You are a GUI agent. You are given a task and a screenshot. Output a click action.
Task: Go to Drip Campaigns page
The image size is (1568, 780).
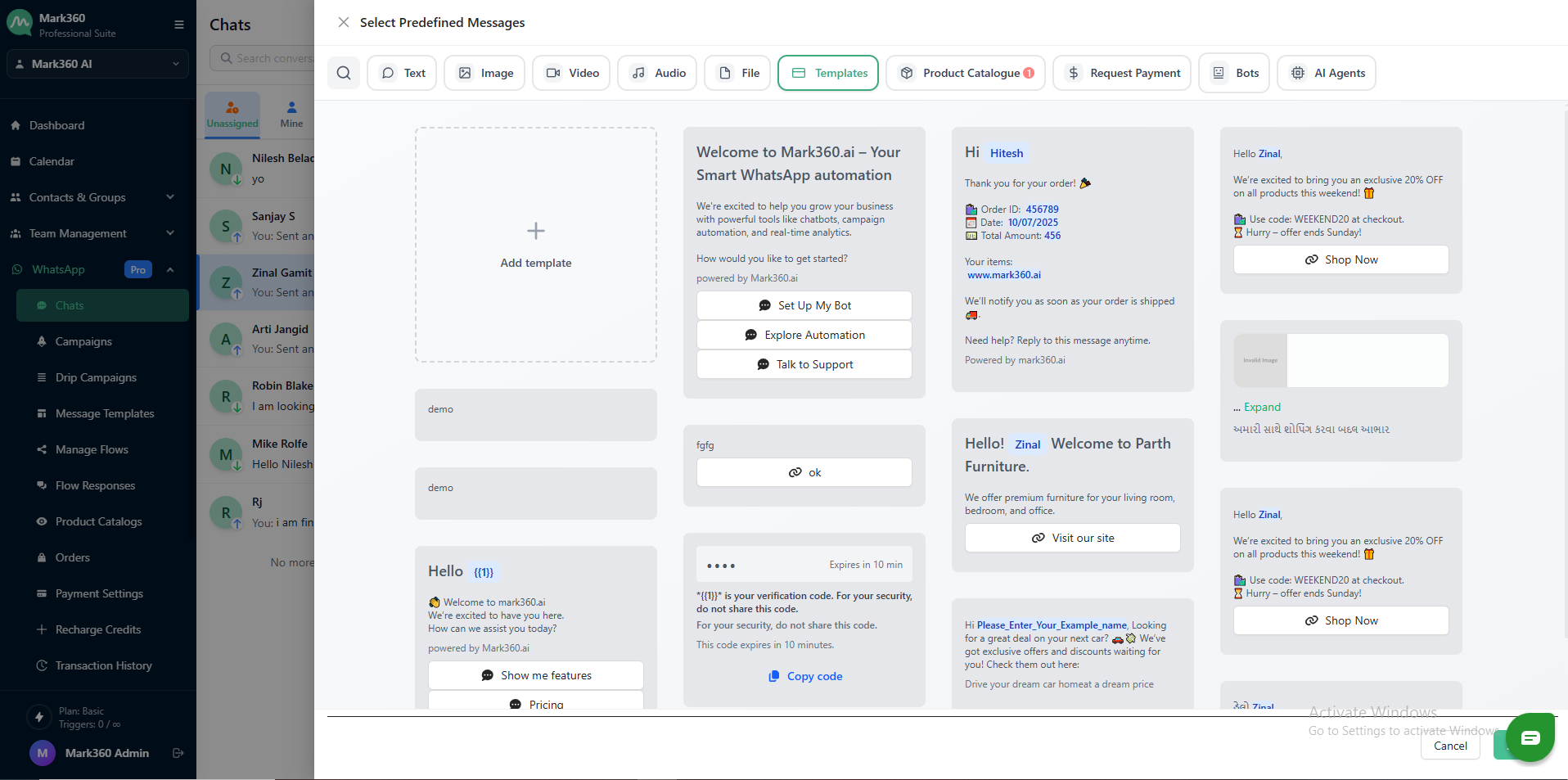pos(96,377)
